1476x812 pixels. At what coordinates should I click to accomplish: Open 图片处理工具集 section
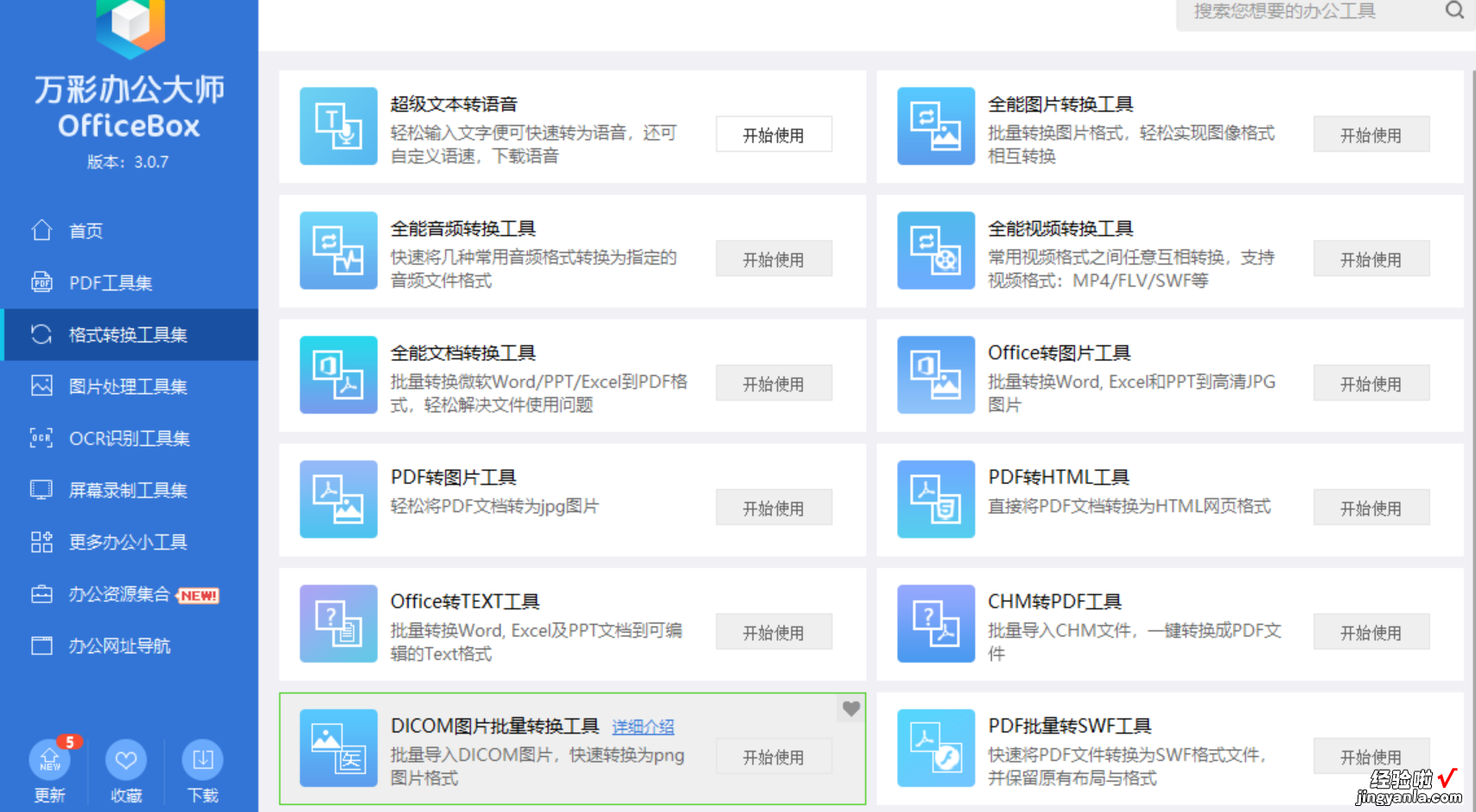(x=130, y=386)
